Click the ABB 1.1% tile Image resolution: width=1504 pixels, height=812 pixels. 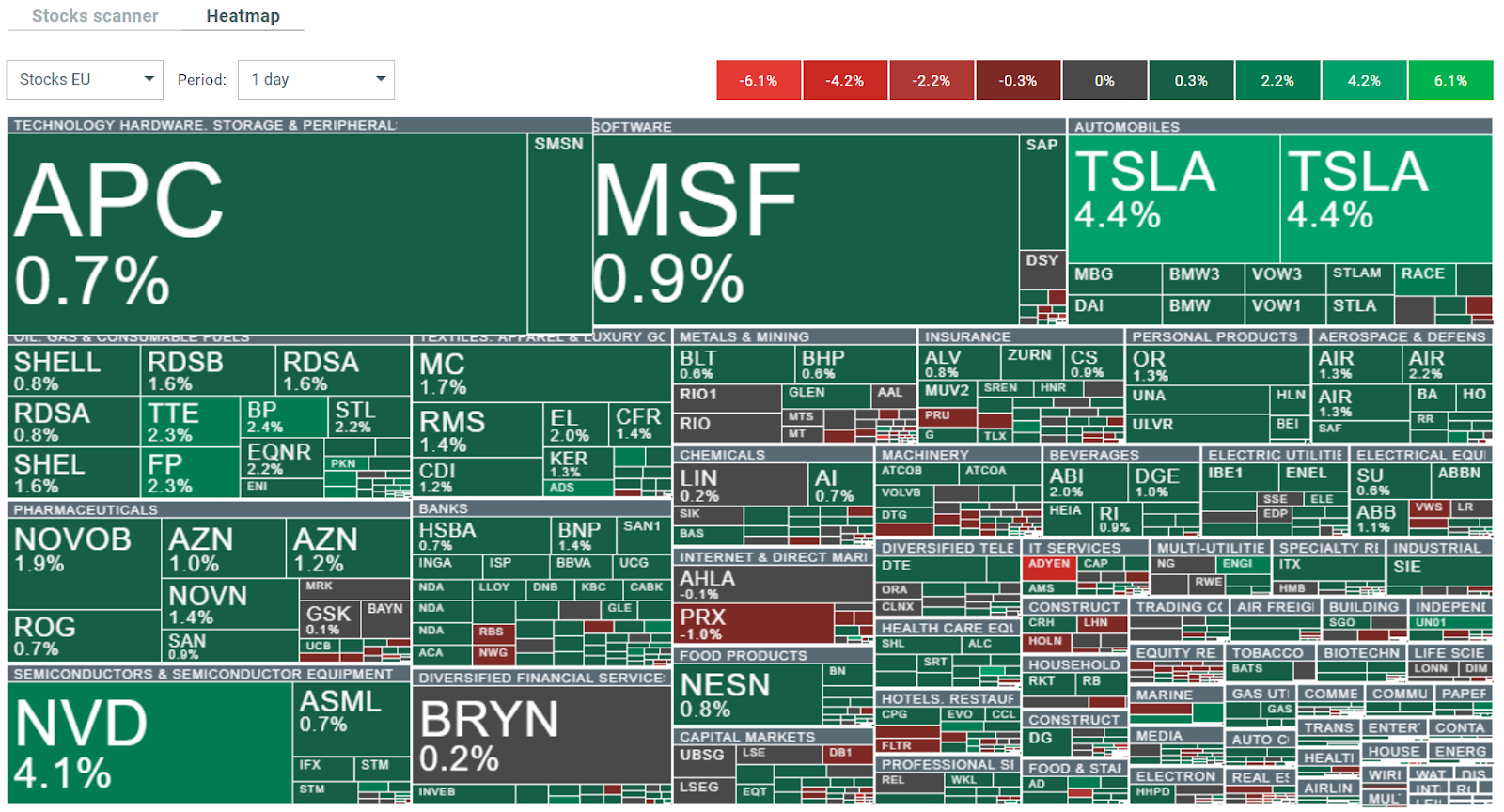[x=1379, y=517]
